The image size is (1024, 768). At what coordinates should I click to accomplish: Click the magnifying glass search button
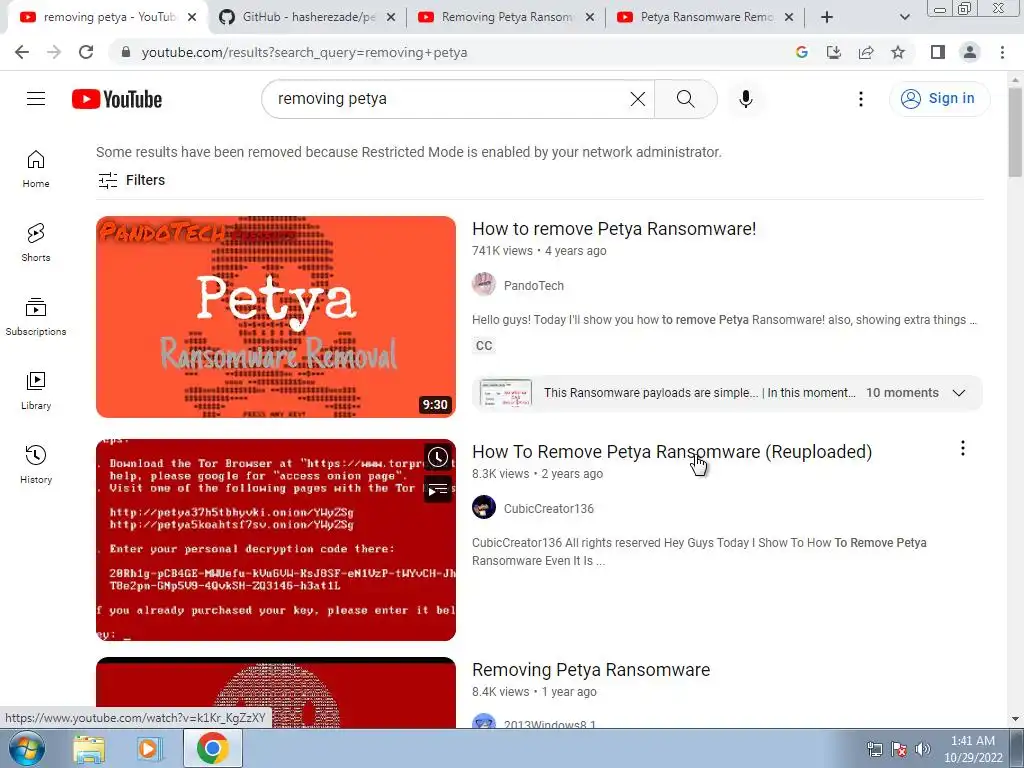pos(685,99)
